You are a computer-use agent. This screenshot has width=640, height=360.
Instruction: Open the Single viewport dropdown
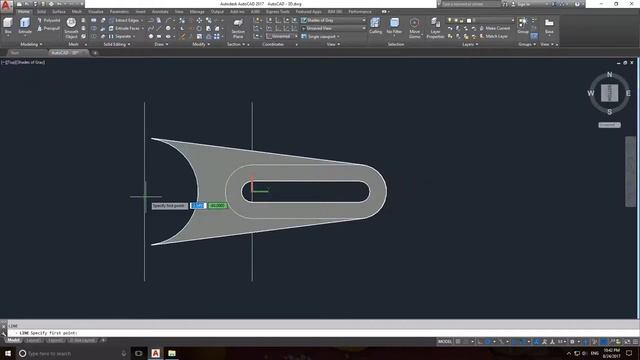pos(321,36)
